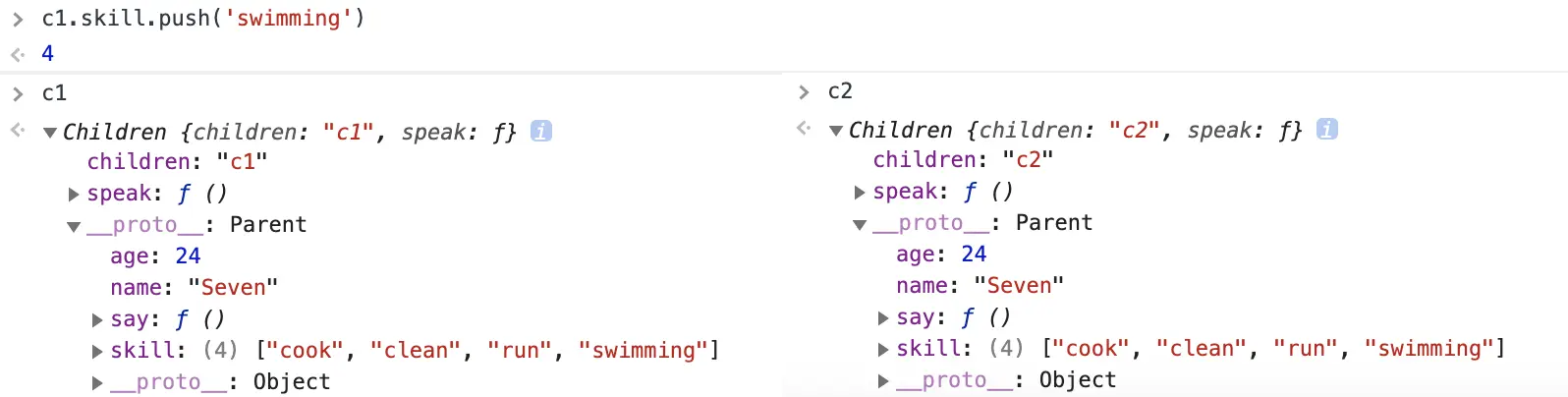Click info icon beside c2 Children object
The height and width of the screenshot is (397, 1568).
coord(1327,129)
